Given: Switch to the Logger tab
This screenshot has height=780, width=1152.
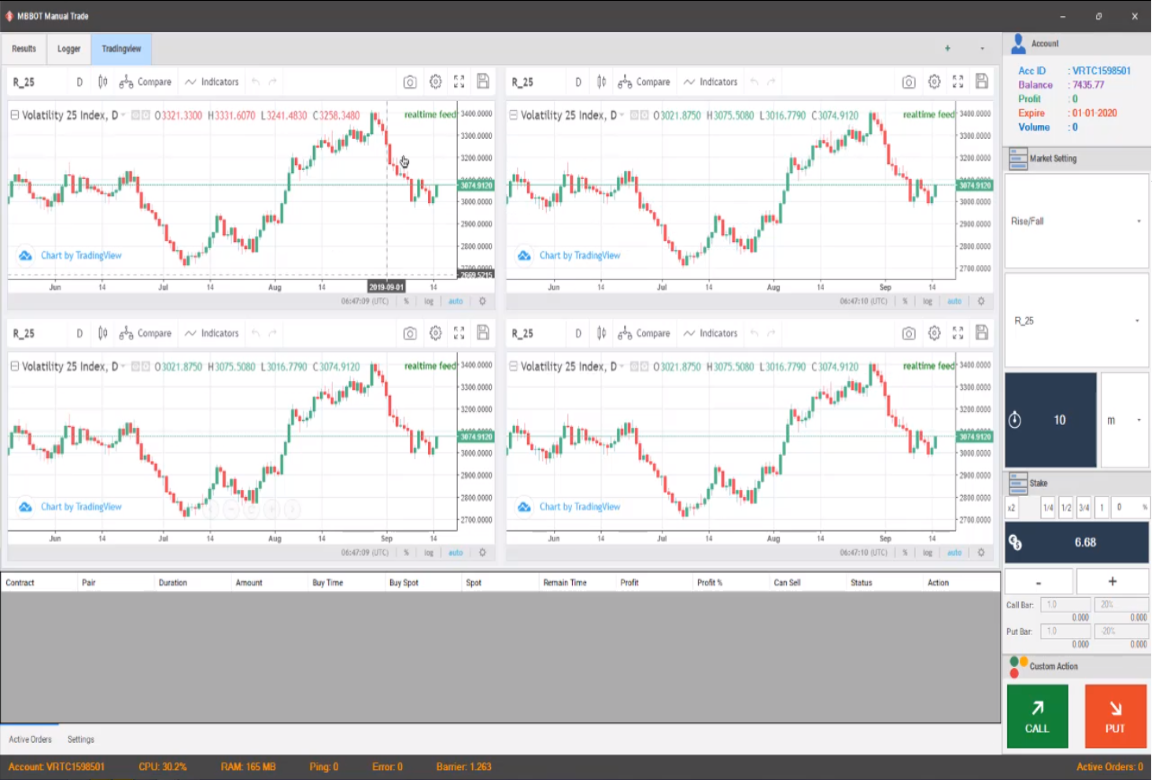Looking at the screenshot, I should (x=69, y=48).
